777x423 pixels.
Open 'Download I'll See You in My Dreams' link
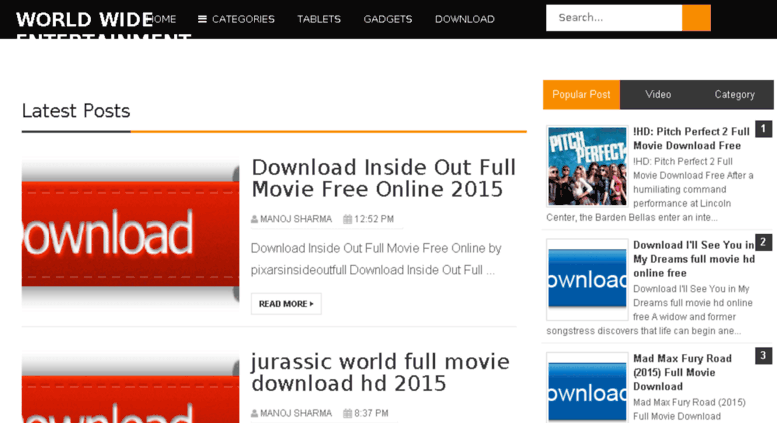694,259
